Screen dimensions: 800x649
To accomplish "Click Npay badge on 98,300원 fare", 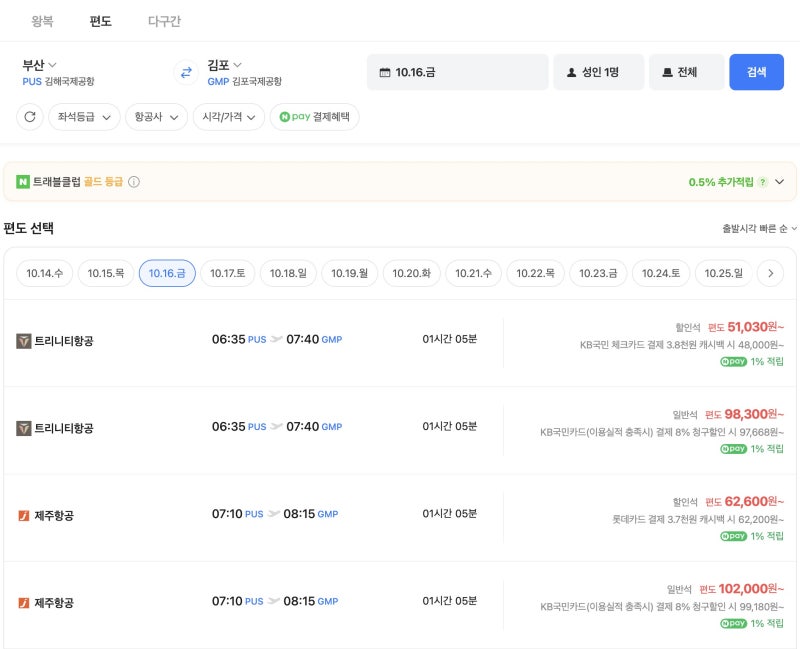I will coord(733,449).
